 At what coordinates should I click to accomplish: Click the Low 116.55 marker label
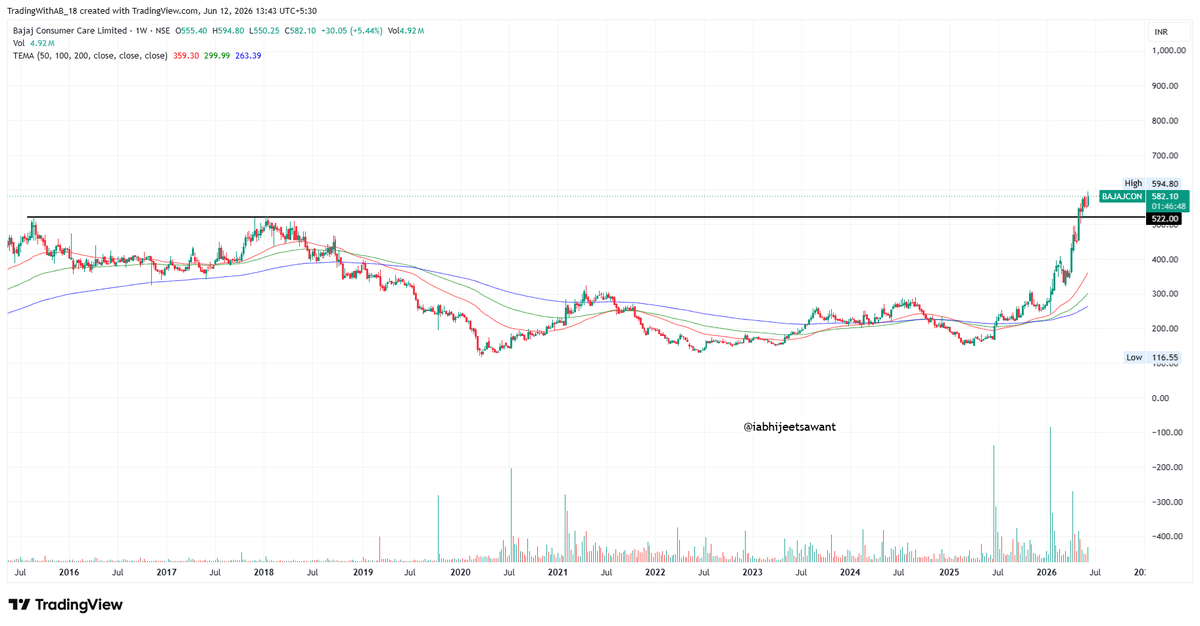pyautogui.click(x=1152, y=357)
